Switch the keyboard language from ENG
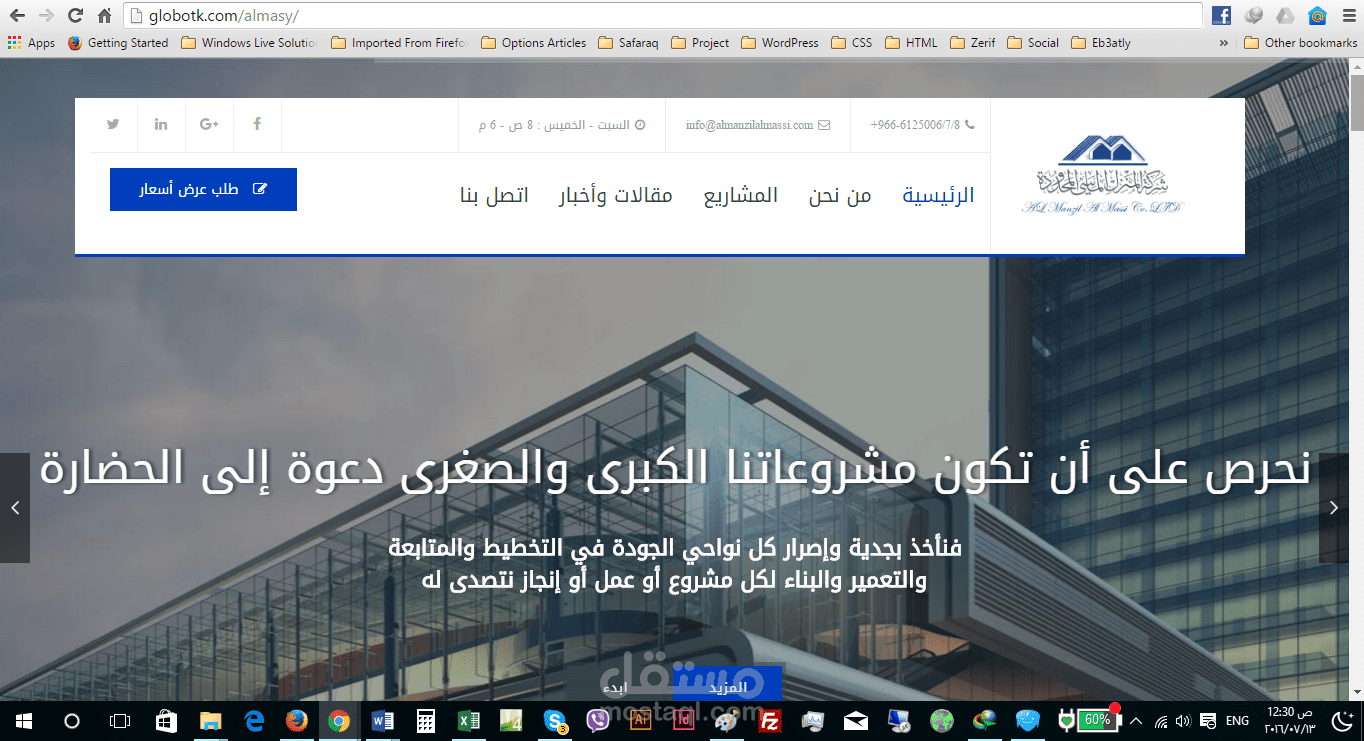This screenshot has width=1364, height=741. click(1236, 720)
